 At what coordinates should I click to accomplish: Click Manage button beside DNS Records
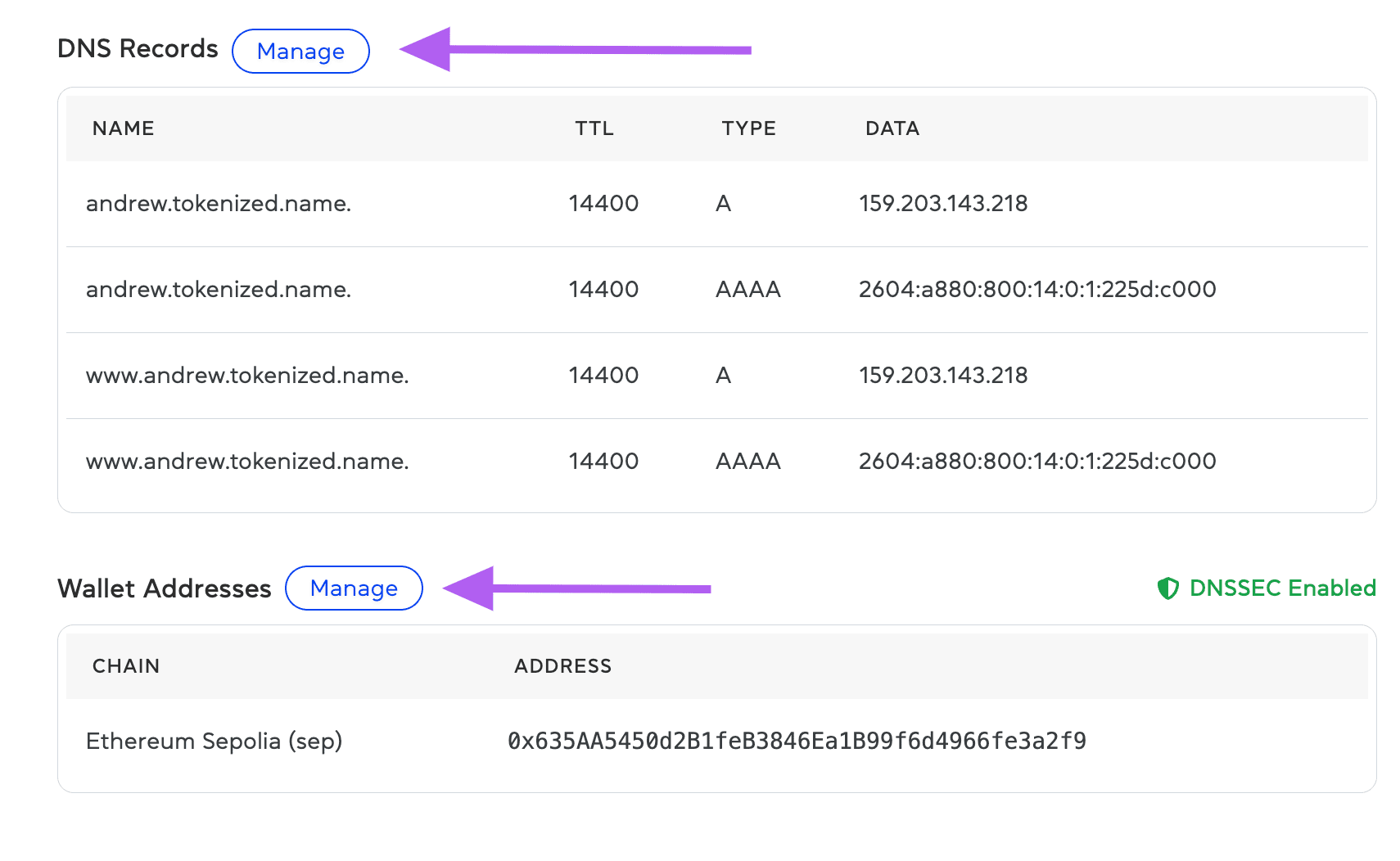(300, 52)
